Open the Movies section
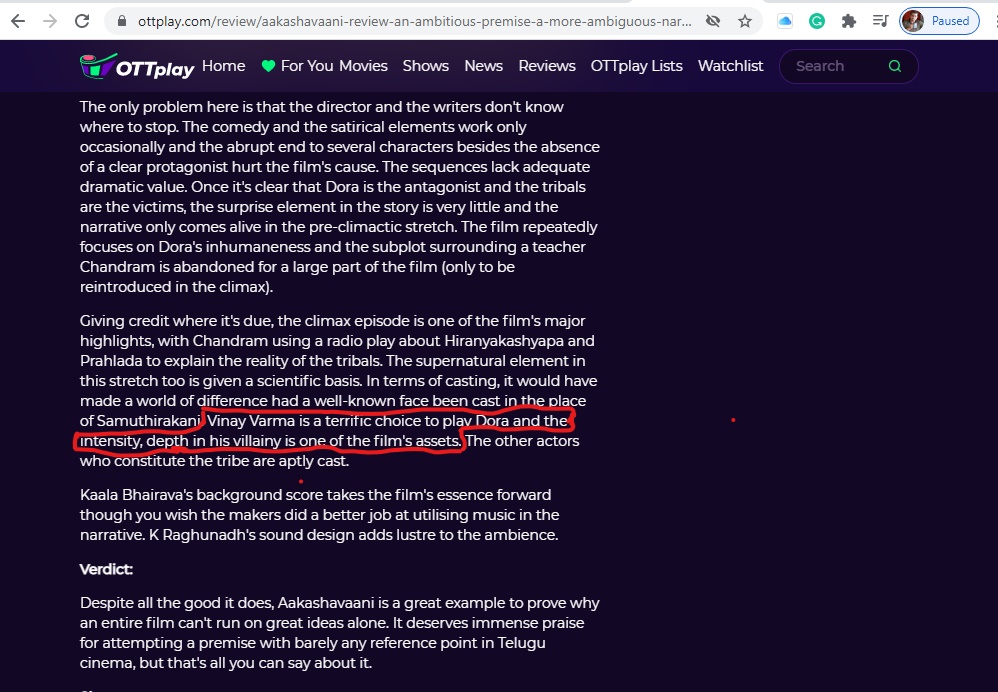 363,66
